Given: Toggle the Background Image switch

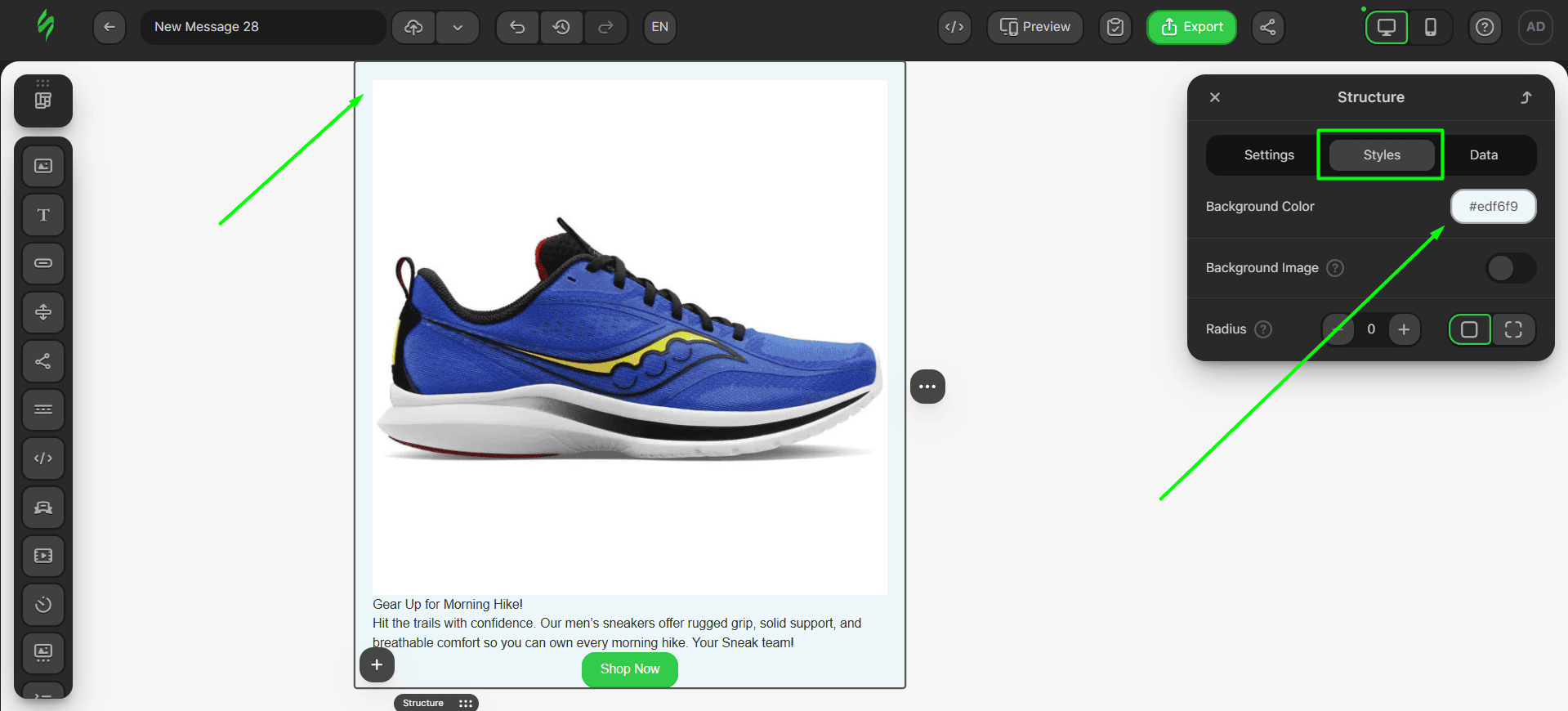Looking at the screenshot, I should [1511, 268].
